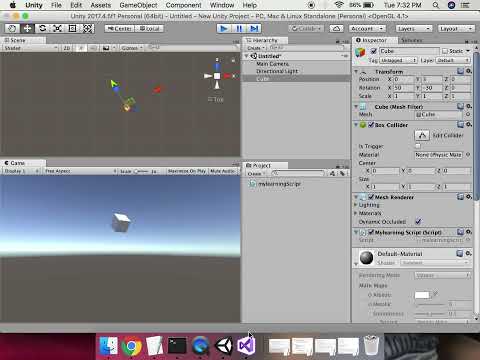This screenshot has height=360, width=480.
Task: Select the Move tool in toolbar
Action: [x=27, y=29]
